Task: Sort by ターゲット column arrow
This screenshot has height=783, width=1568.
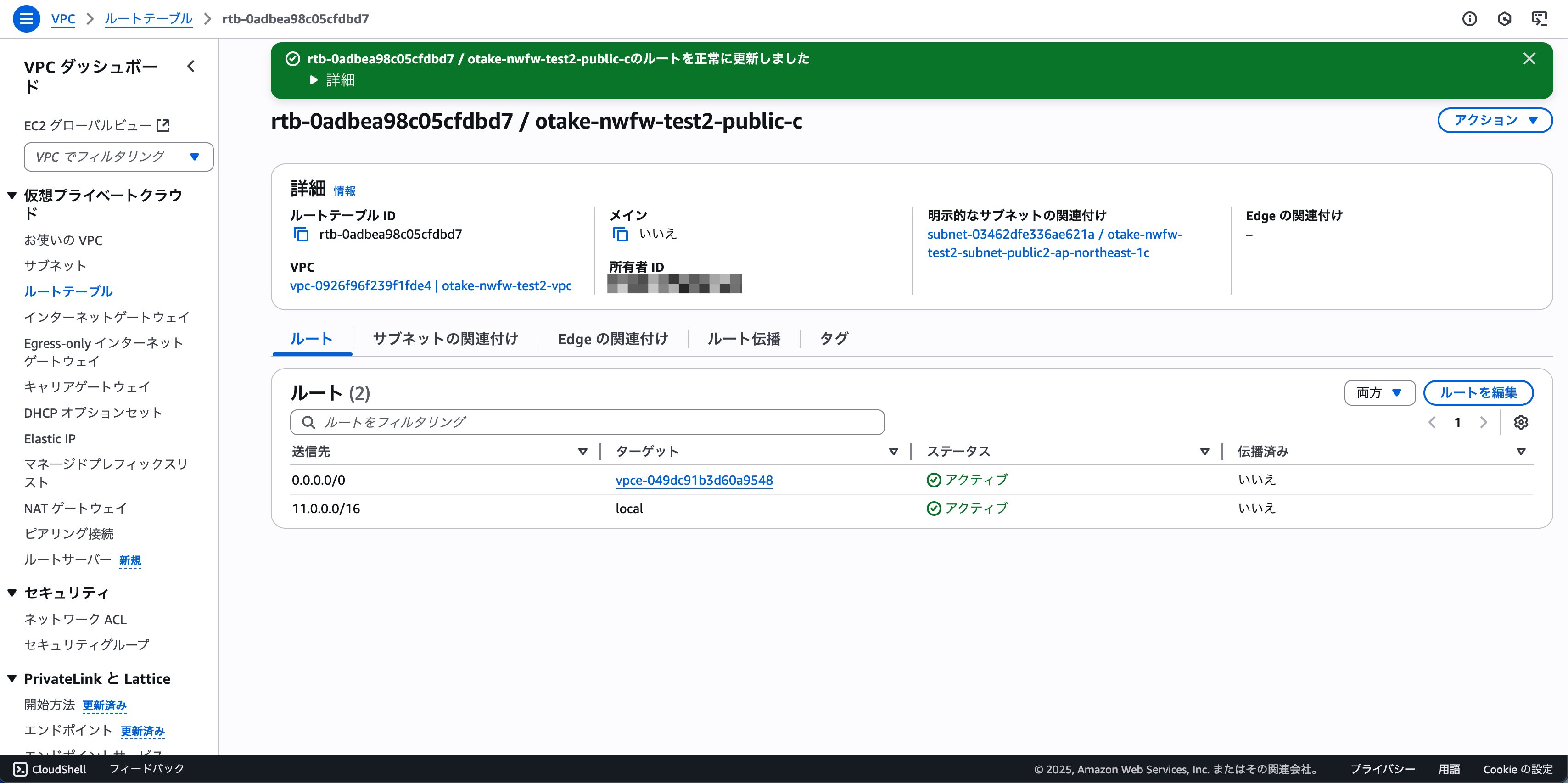Action: click(894, 452)
